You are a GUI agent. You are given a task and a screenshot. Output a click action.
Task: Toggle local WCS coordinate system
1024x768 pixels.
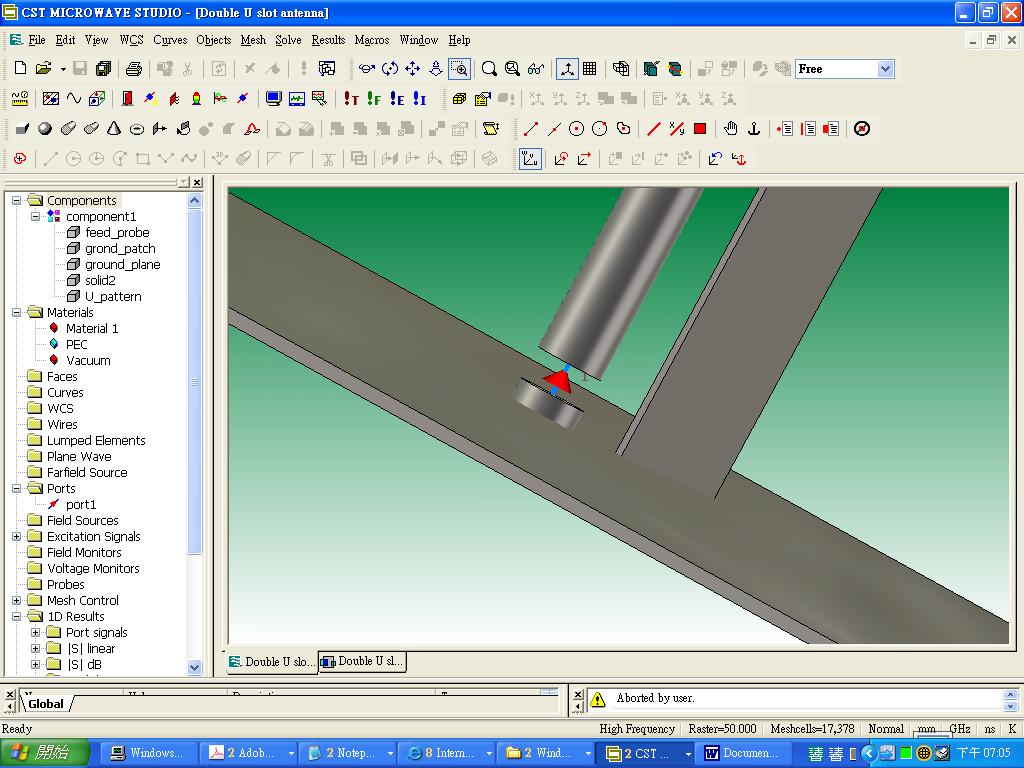530,159
